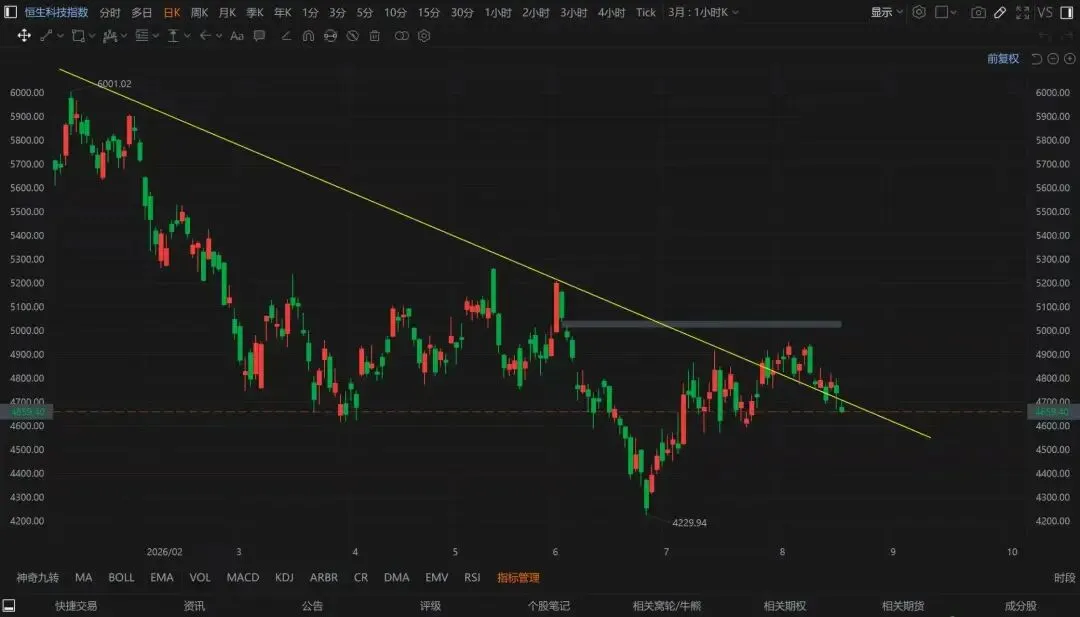Enter fullscreen chart mode
1080x617 pixels.
point(1023,12)
